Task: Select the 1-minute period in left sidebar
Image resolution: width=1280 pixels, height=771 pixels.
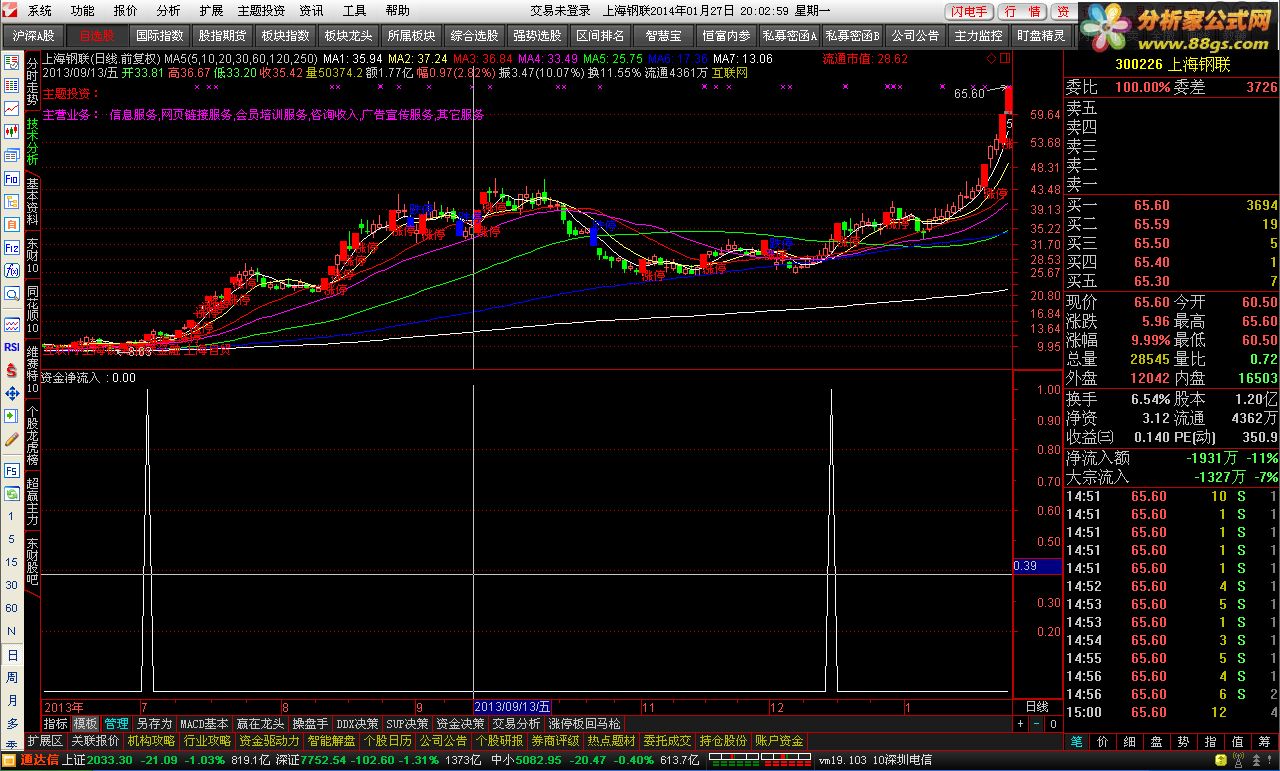Action: tap(12, 517)
